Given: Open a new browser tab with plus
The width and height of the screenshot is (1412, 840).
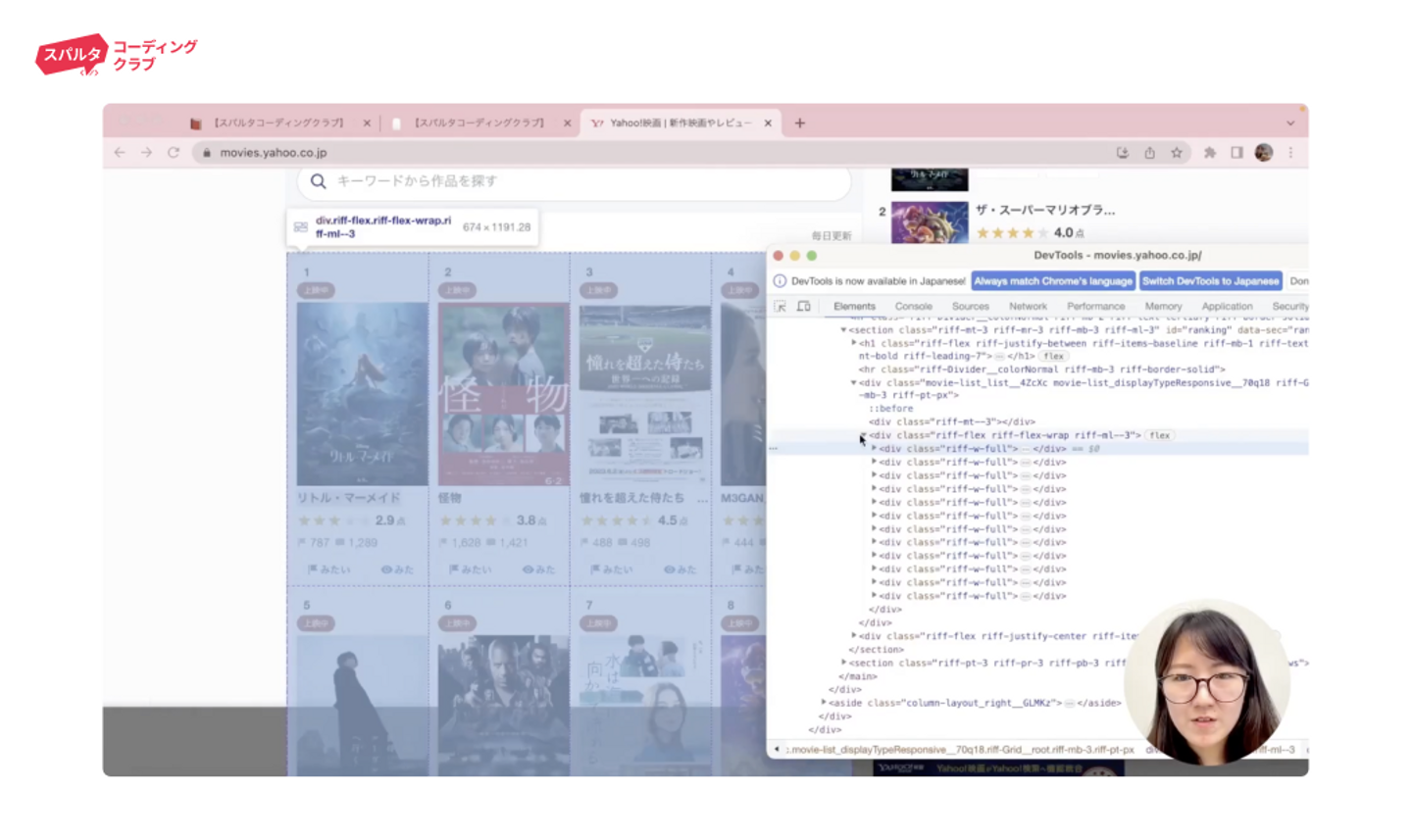Looking at the screenshot, I should (800, 124).
